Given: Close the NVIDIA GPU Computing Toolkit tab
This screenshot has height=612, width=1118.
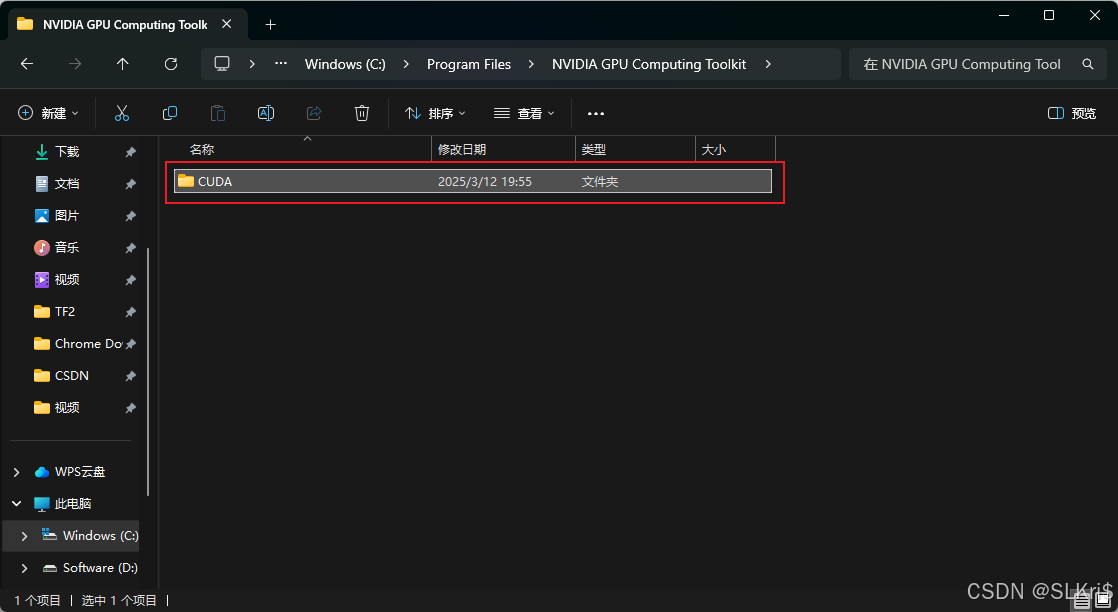Looking at the screenshot, I should point(227,24).
